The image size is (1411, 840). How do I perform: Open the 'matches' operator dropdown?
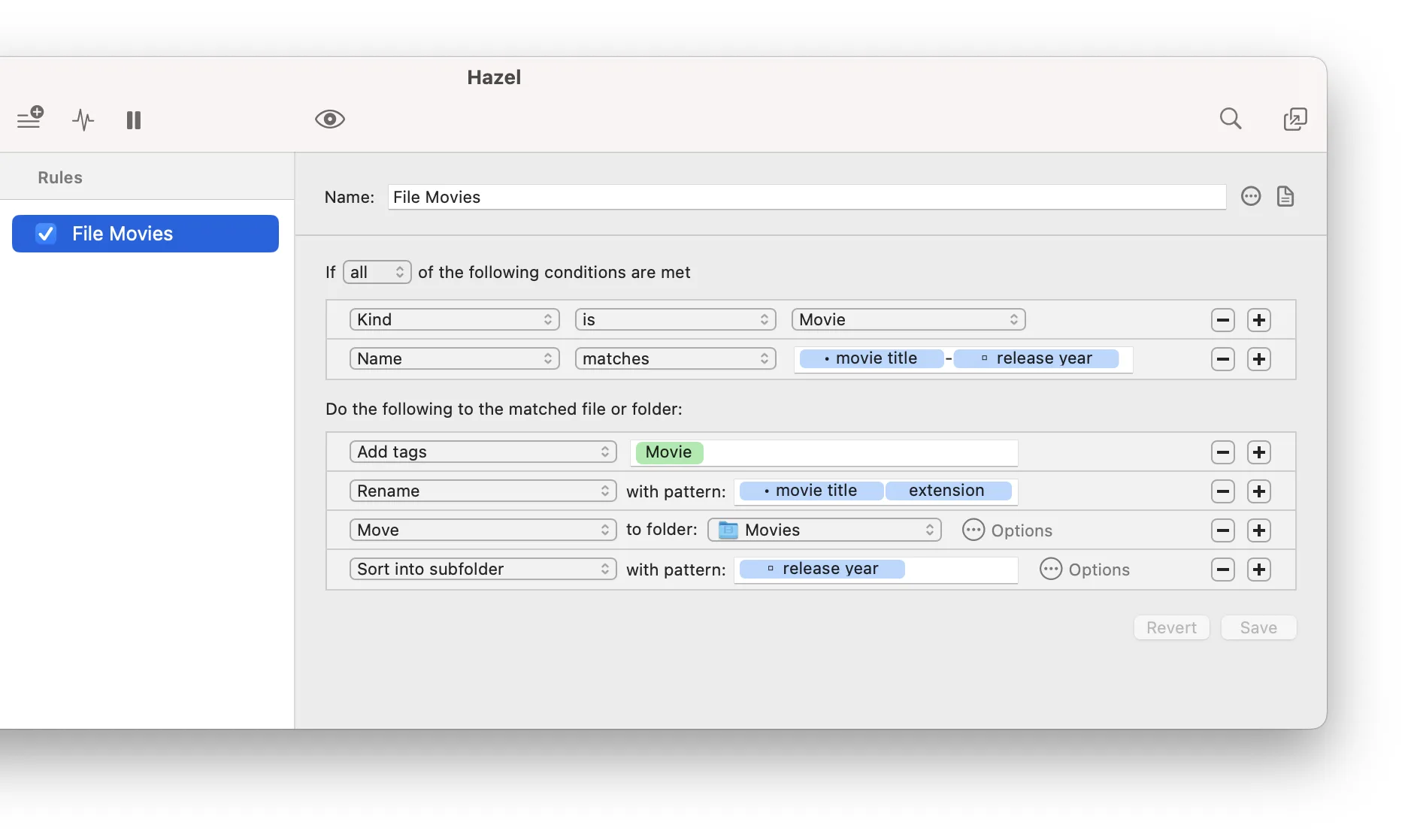tap(675, 358)
